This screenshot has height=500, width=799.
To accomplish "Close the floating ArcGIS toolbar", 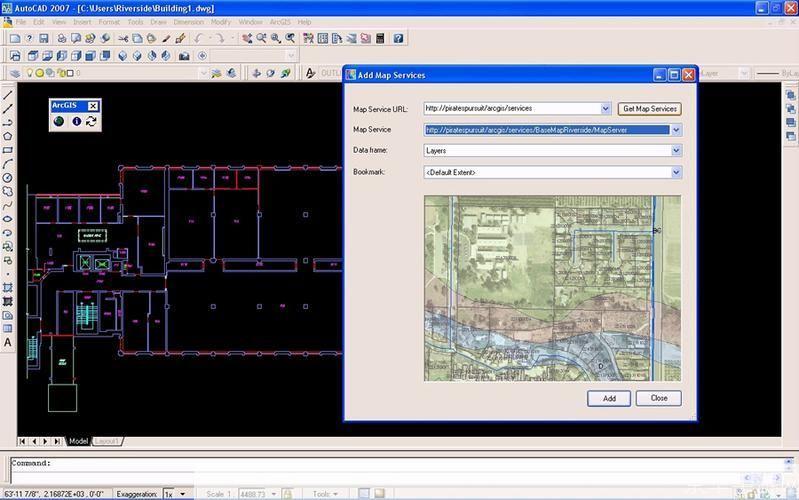I will click(x=93, y=106).
